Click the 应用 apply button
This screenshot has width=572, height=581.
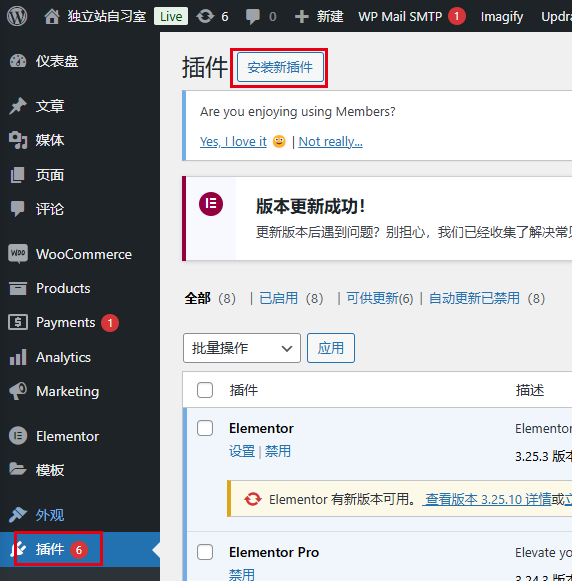pos(331,348)
